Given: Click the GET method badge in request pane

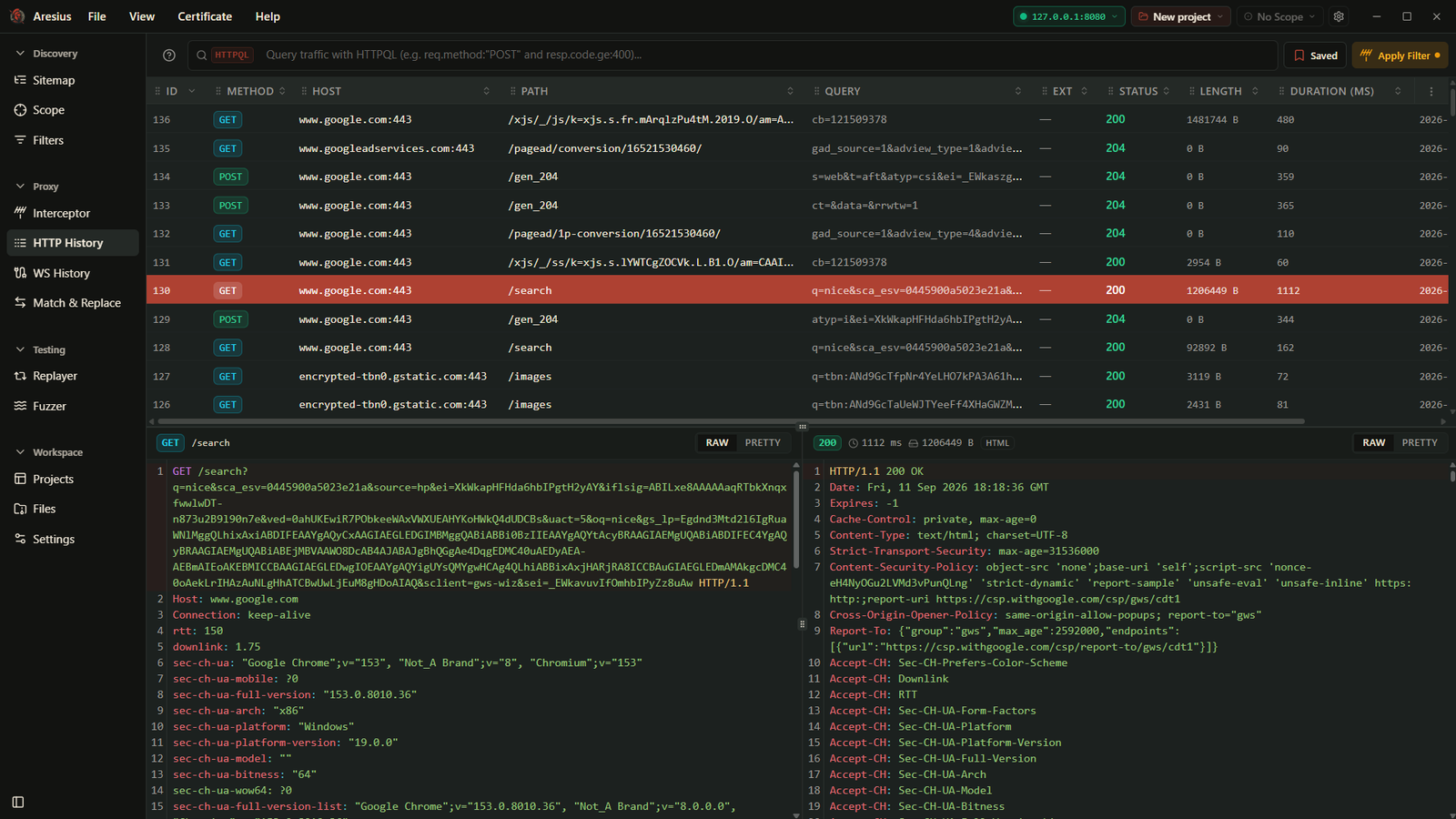Looking at the screenshot, I should pyautogui.click(x=170, y=443).
